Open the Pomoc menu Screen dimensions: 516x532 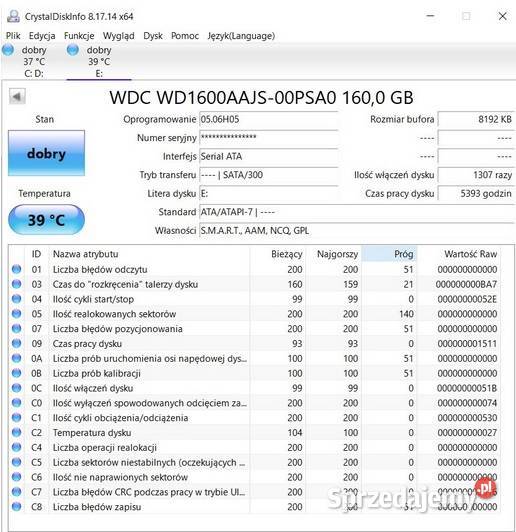(x=185, y=36)
